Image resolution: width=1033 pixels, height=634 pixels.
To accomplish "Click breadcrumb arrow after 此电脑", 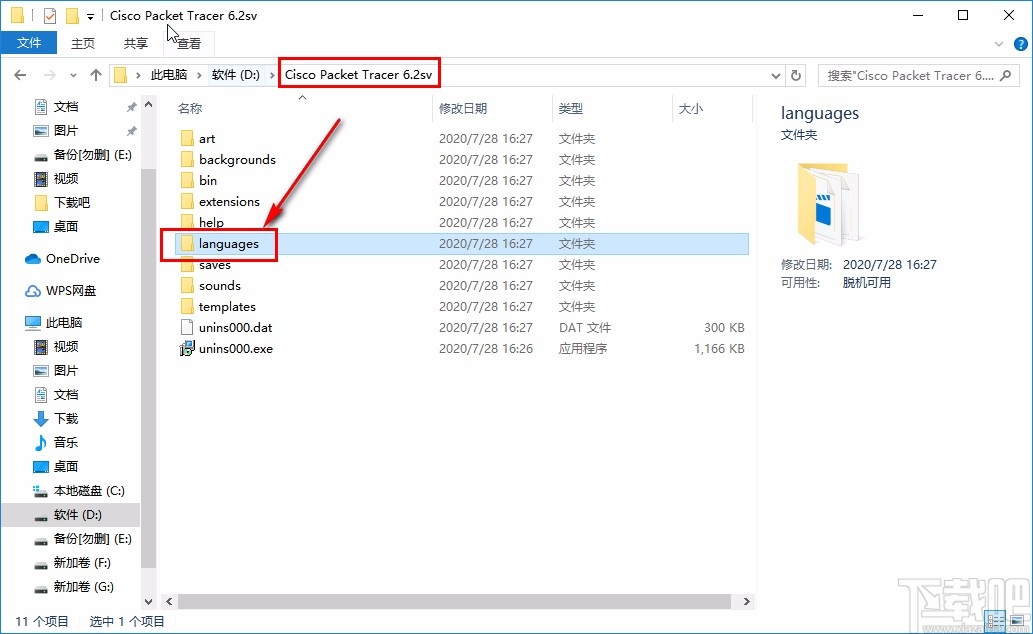I will pos(198,75).
